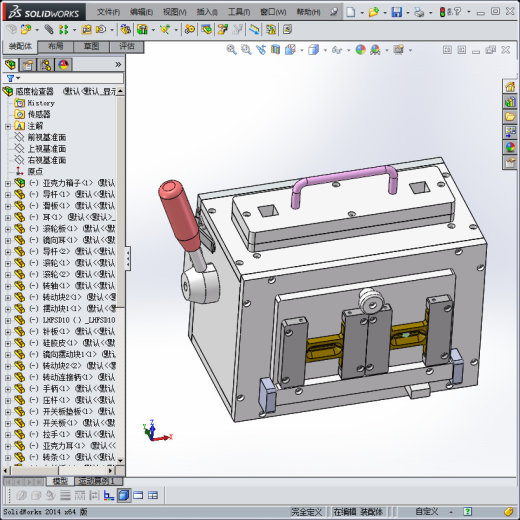Toggle the two view horizontal viewport button
520x520 pixels.
click(x=138, y=495)
